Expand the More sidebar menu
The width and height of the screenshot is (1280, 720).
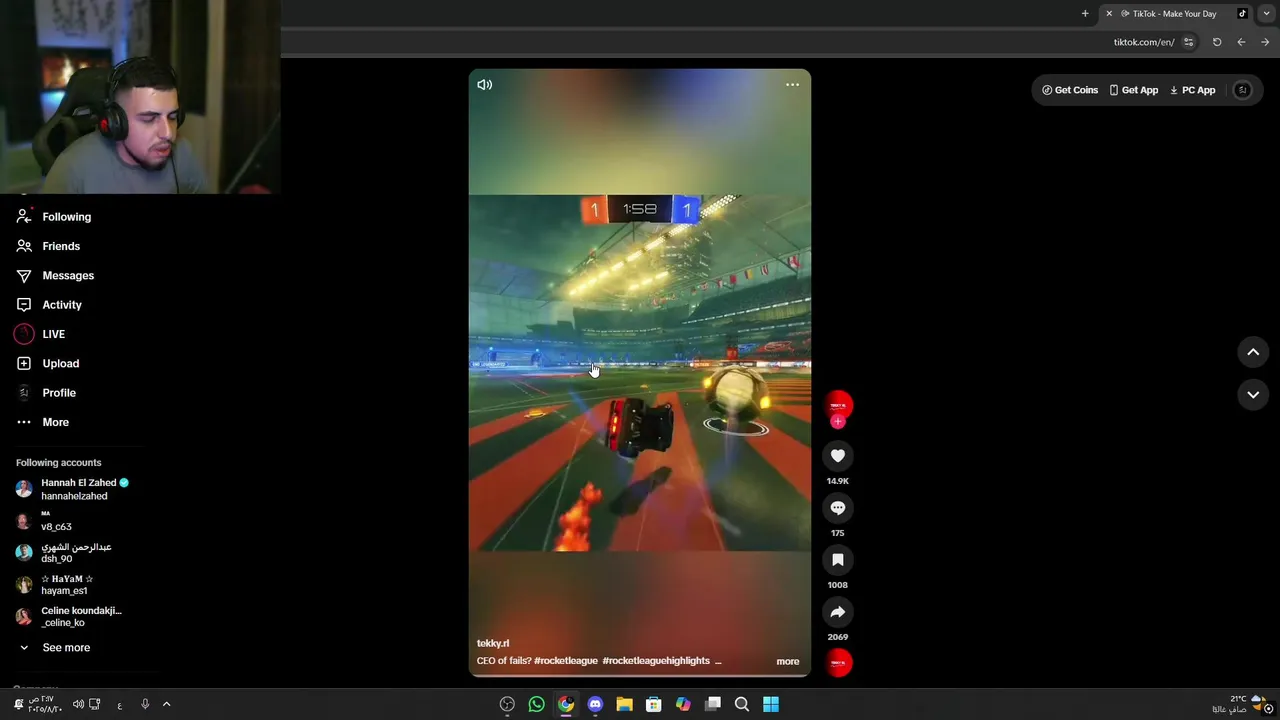coord(42,422)
